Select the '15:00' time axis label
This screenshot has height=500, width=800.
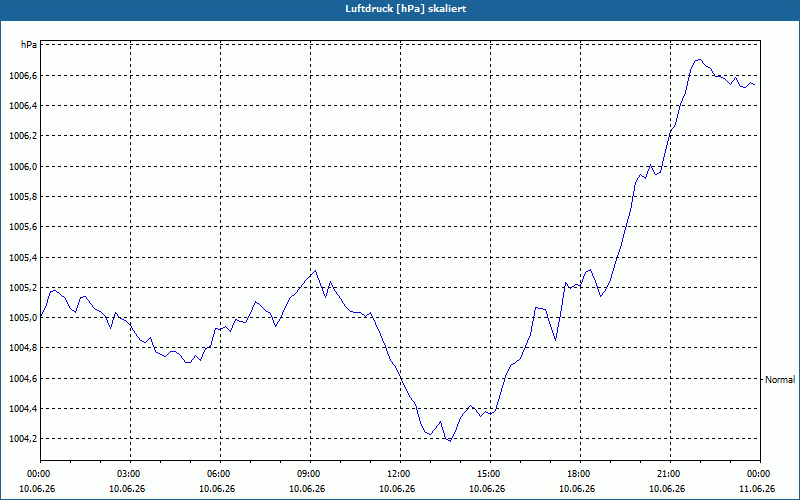point(487,474)
